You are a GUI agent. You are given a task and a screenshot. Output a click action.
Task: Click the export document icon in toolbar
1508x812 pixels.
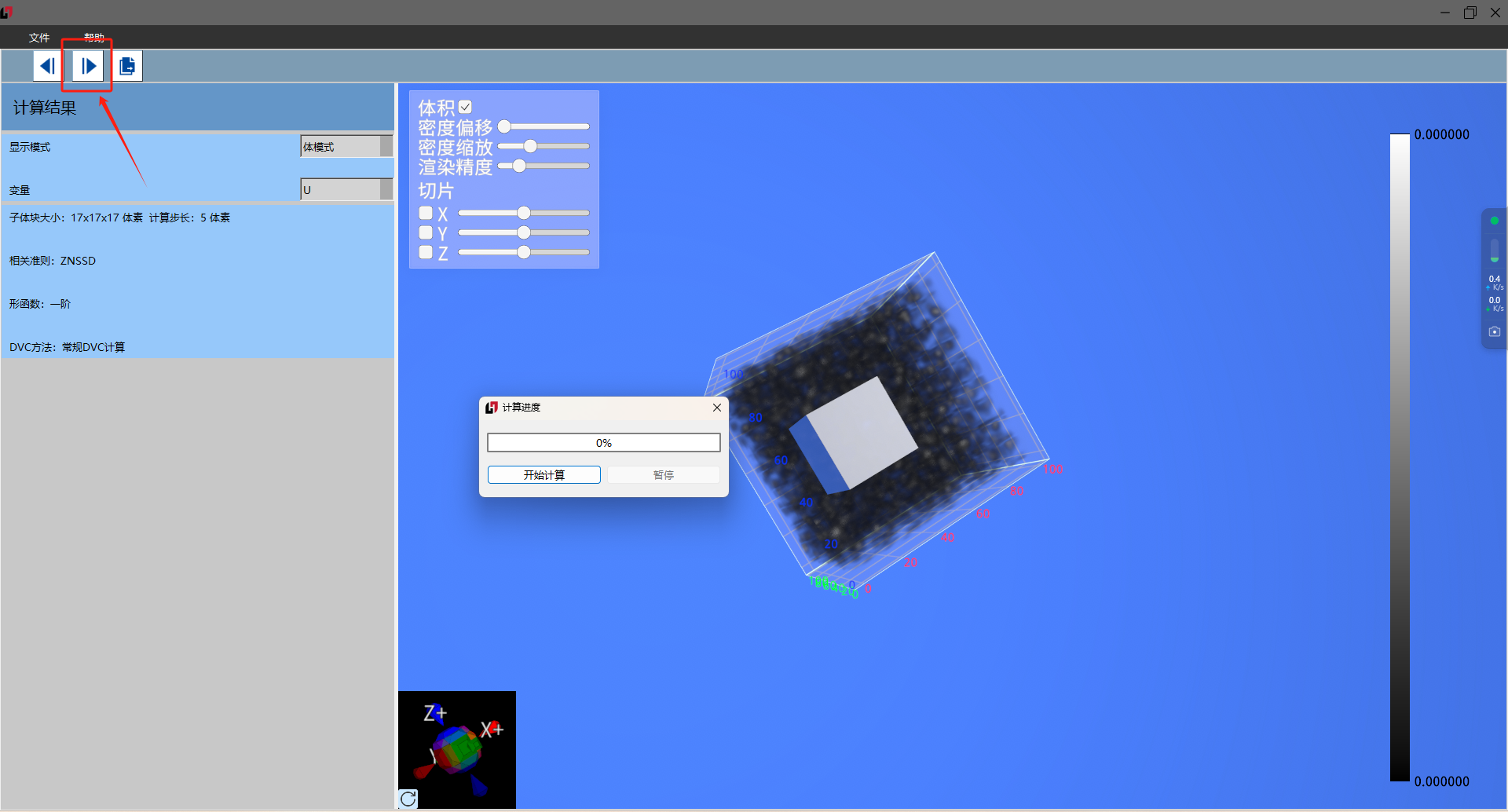click(x=127, y=66)
